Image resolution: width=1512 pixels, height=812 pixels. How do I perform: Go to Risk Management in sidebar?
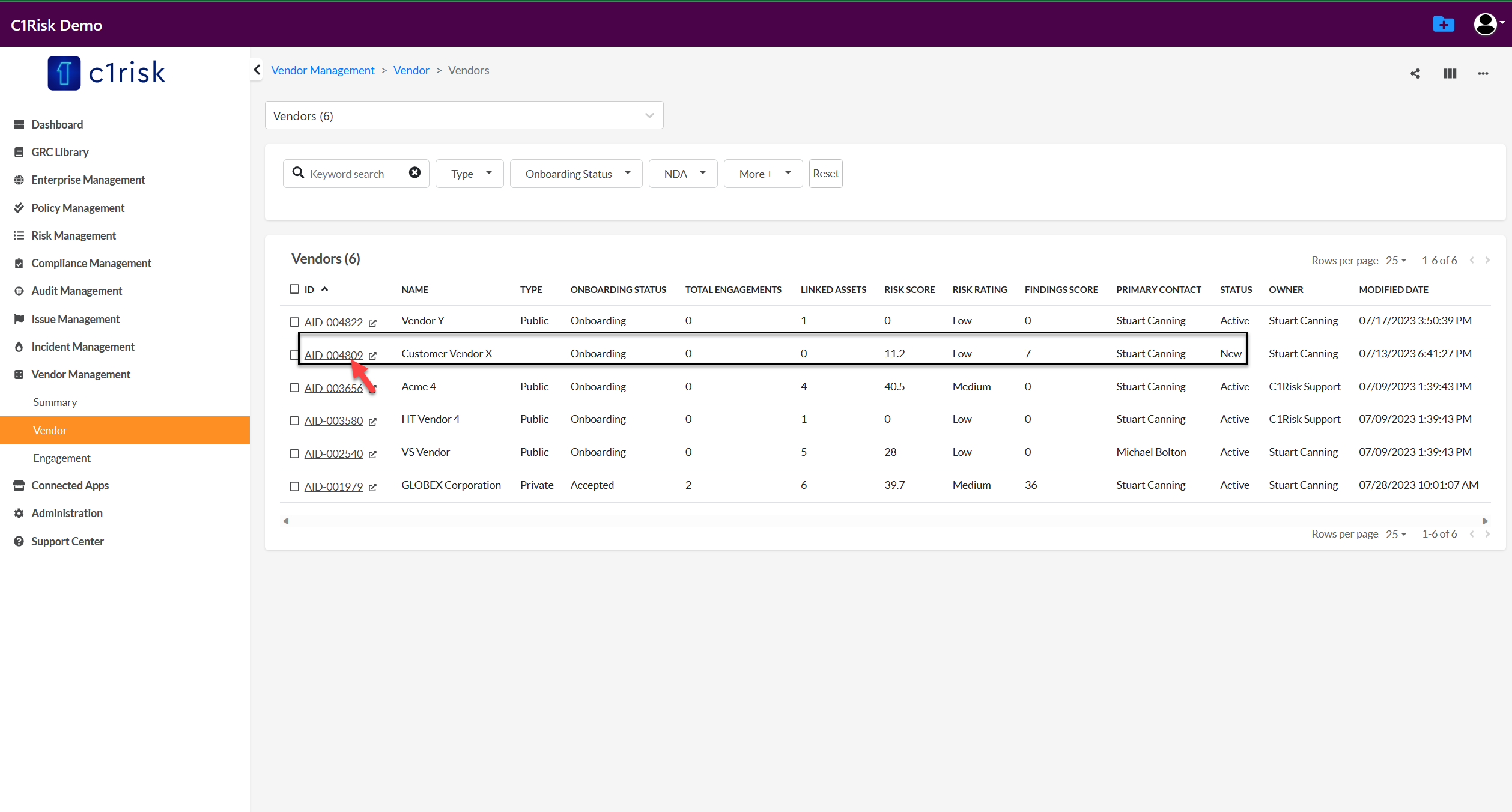[73, 235]
